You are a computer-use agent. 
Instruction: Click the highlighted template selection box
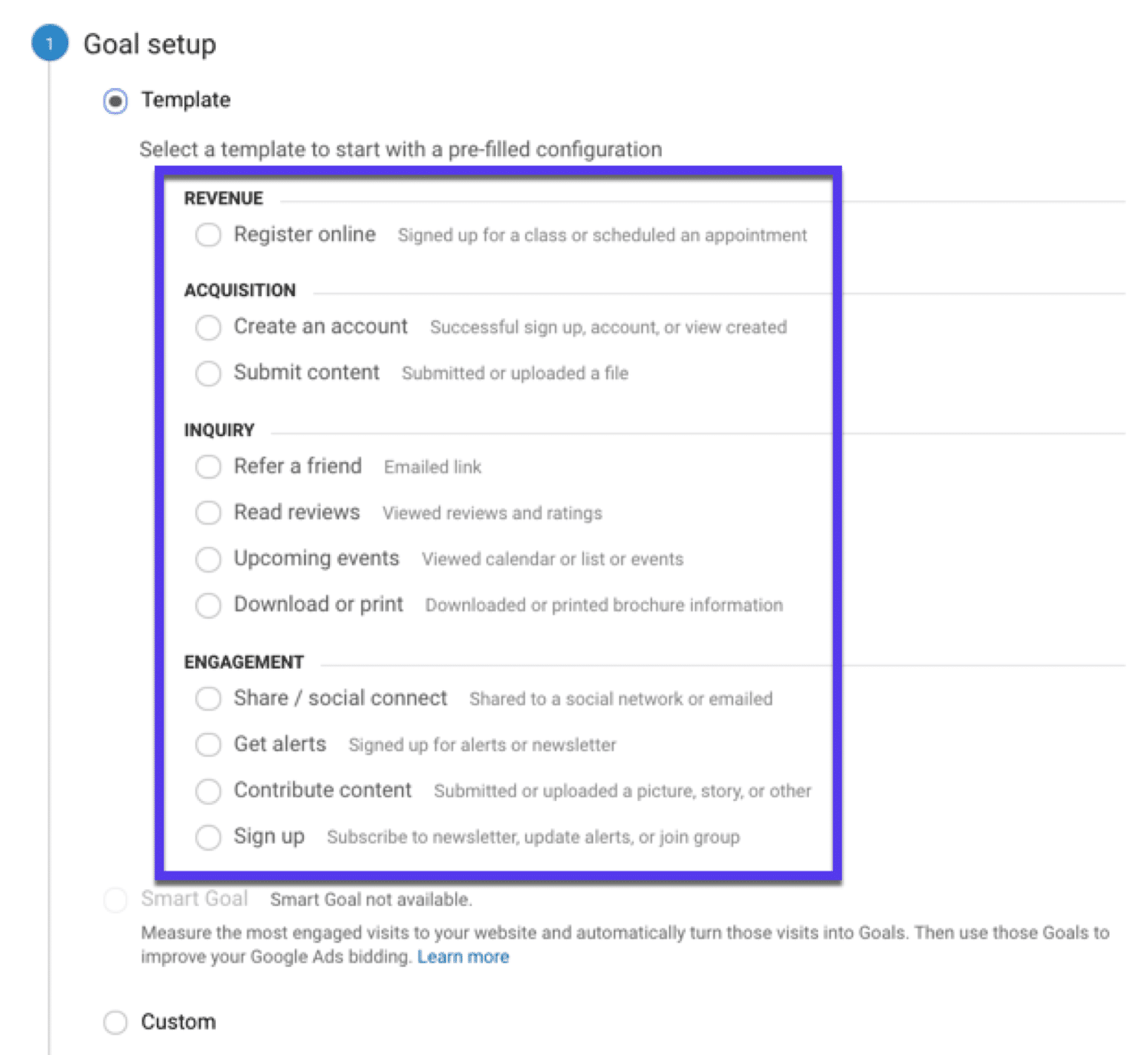[x=499, y=524]
